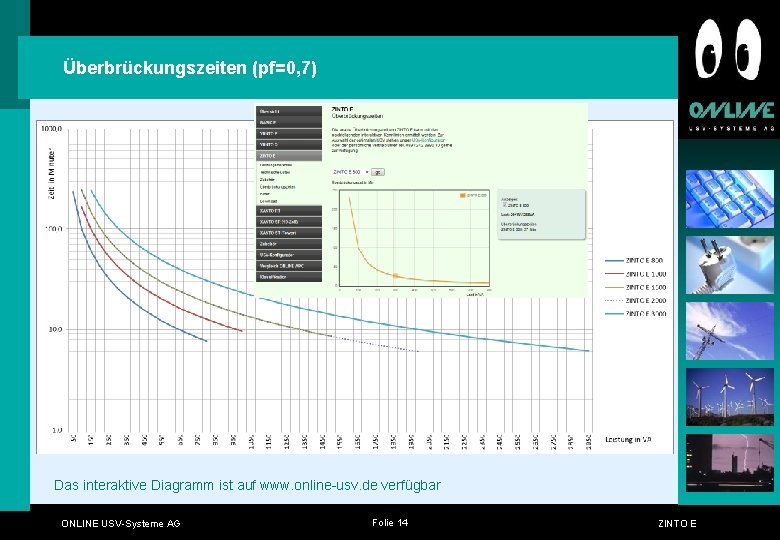Click the ZINTO E 1500 green legend entry
Image resolution: width=780 pixels, height=540 pixels.
(x=635, y=287)
